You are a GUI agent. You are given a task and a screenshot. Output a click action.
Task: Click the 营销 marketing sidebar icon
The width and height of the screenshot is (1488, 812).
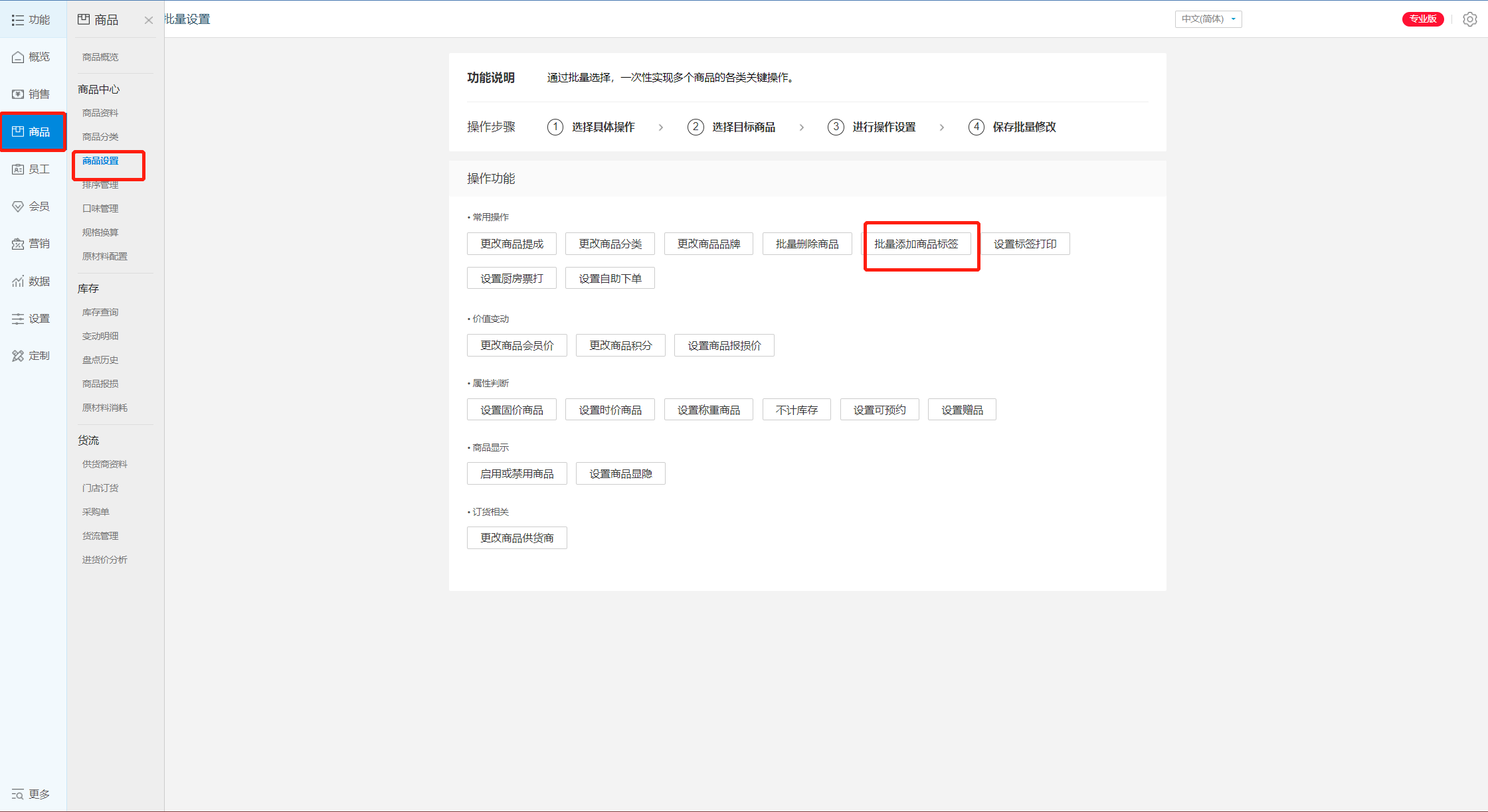coord(18,244)
